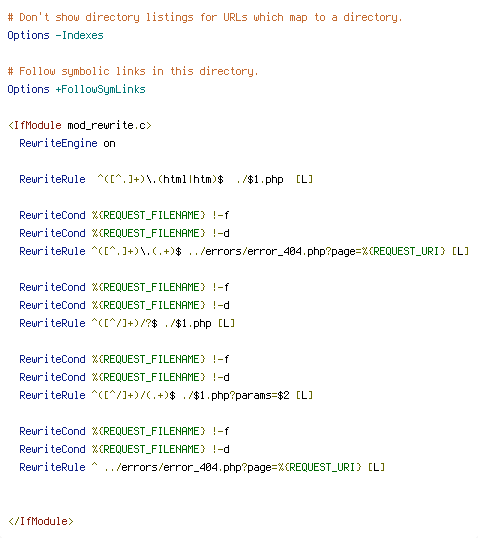Click the +FollowSymLinks option text
478x538 pixels.
coord(101,89)
